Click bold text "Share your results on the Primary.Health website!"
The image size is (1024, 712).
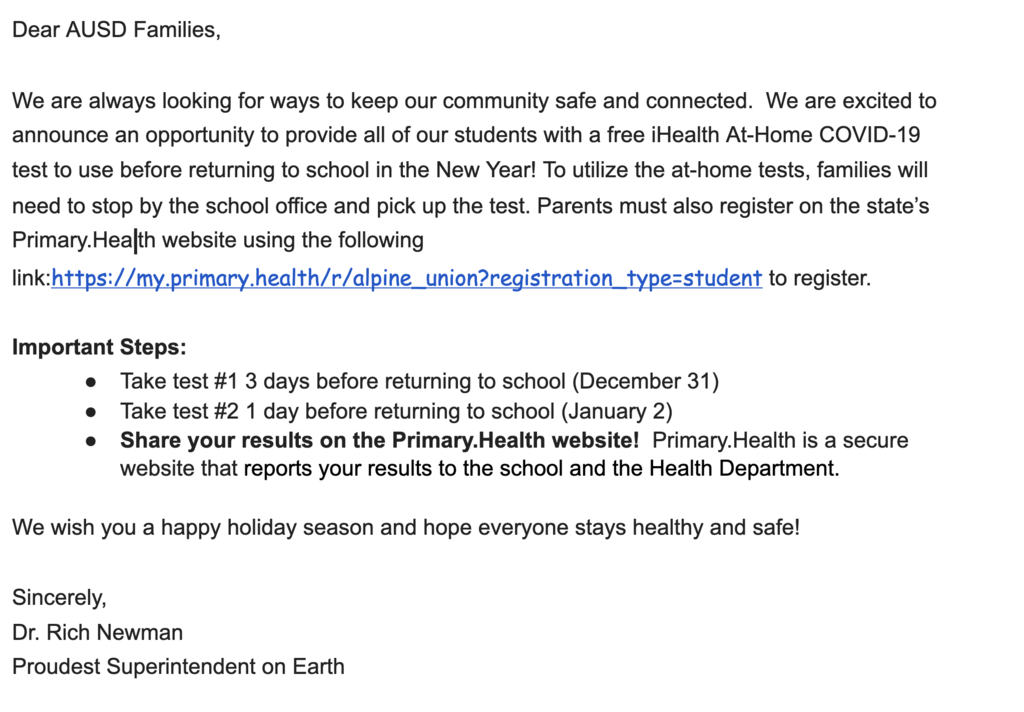379,440
